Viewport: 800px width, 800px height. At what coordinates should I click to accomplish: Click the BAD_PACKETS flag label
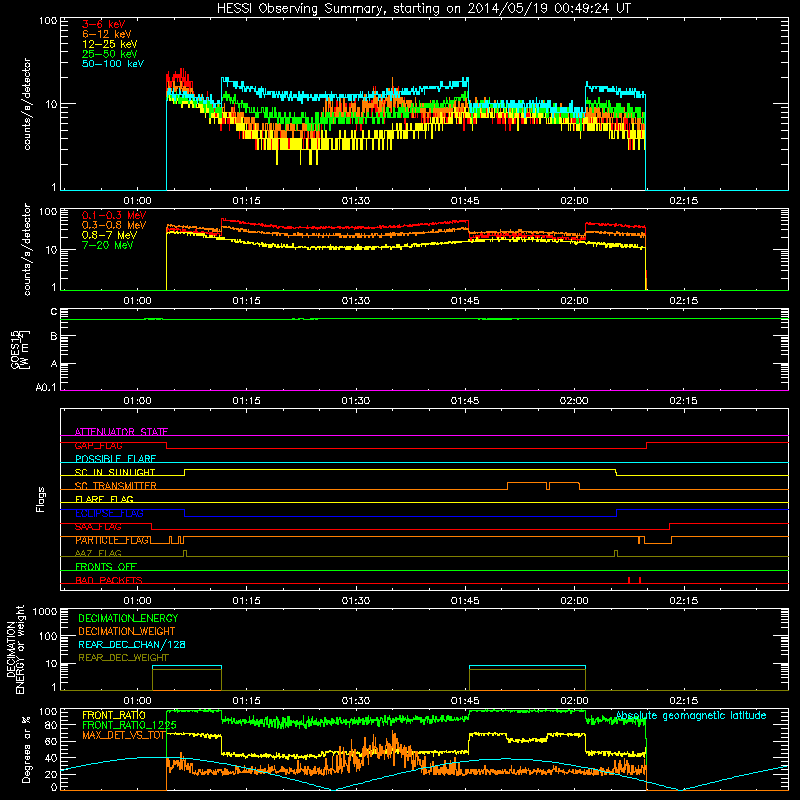tap(109, 580)
